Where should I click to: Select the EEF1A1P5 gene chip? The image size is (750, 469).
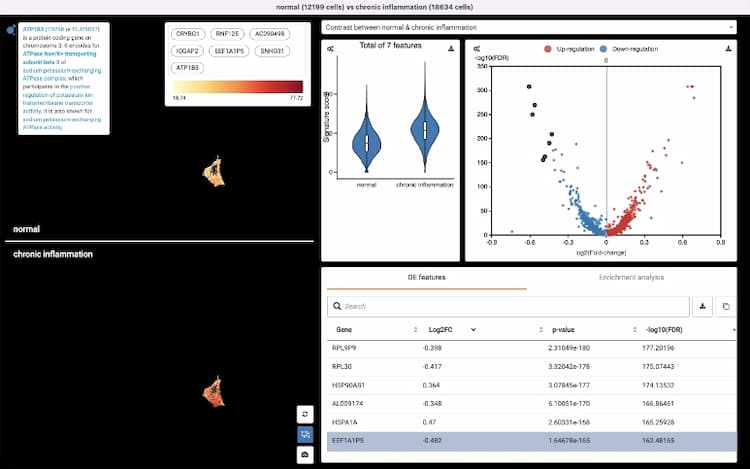tap(230, 50)
